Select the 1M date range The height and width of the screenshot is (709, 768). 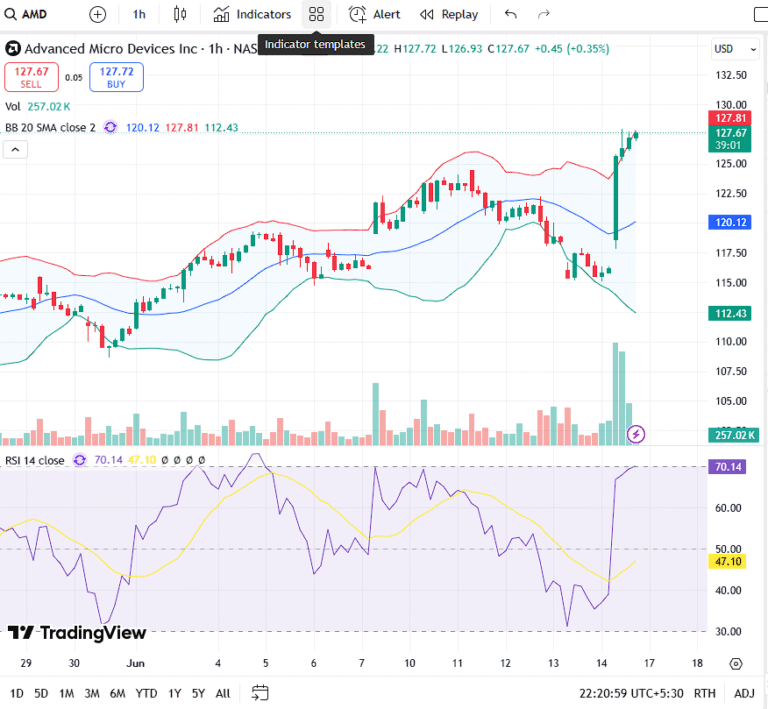tap(67, 693)
